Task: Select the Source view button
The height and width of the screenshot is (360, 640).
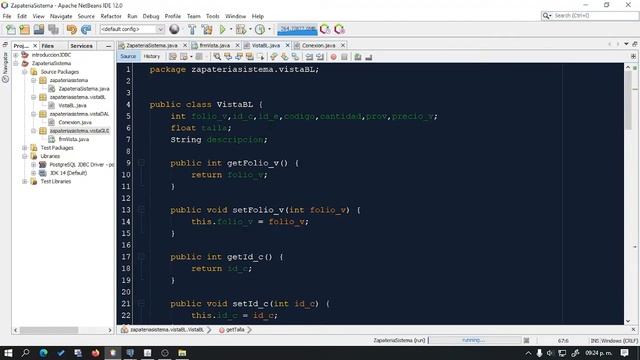Action: tap(128, 56)
